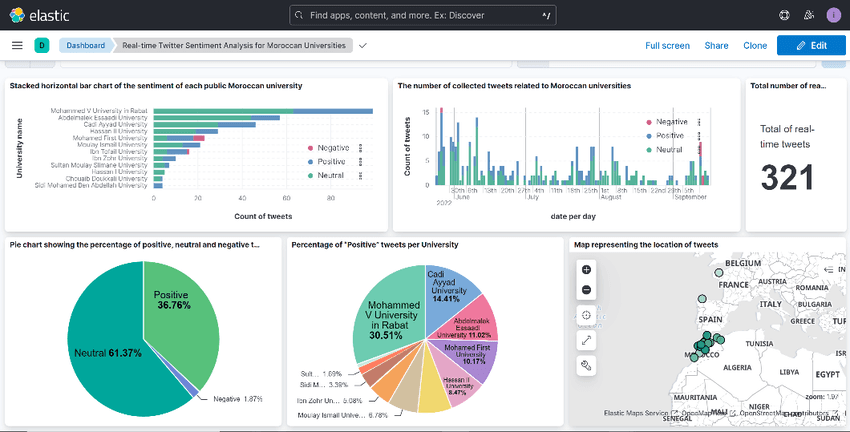
Task: Click the 'Total number of rea...' panel title
Action: 788,86
